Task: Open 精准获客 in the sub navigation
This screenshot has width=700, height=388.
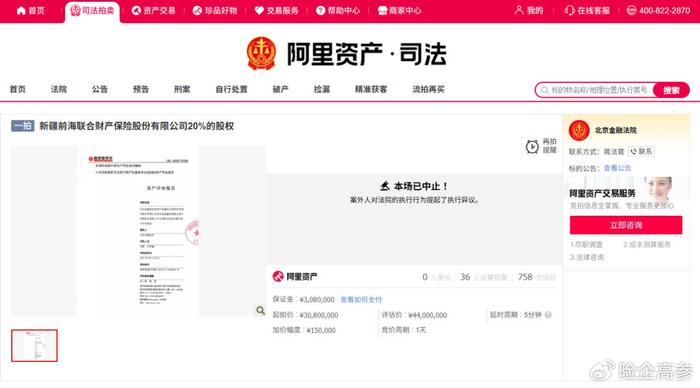Action: click(371, 89)
